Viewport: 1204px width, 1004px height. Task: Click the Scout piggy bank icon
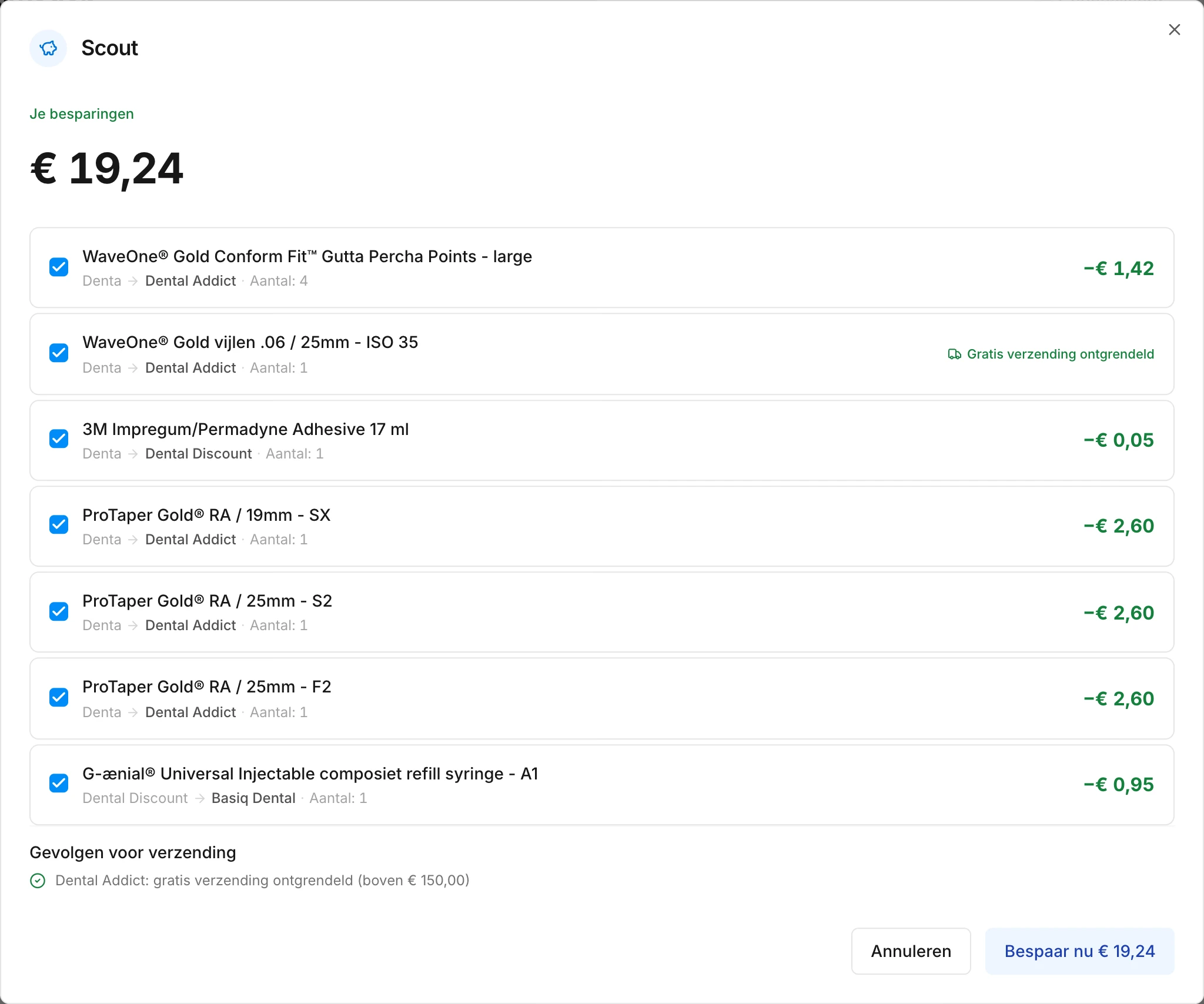[x=48, y=48]
